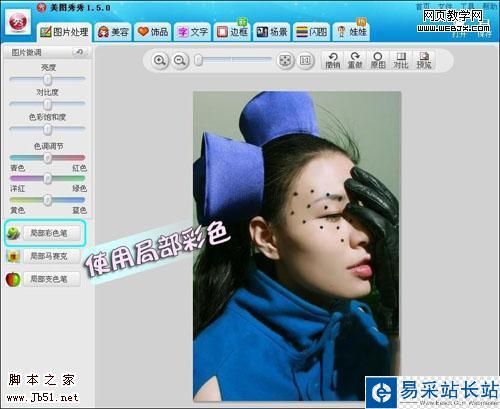This screenshot has width=500, height=409.
Task: Open the 闪图 animated image tab
Action: 311,32
